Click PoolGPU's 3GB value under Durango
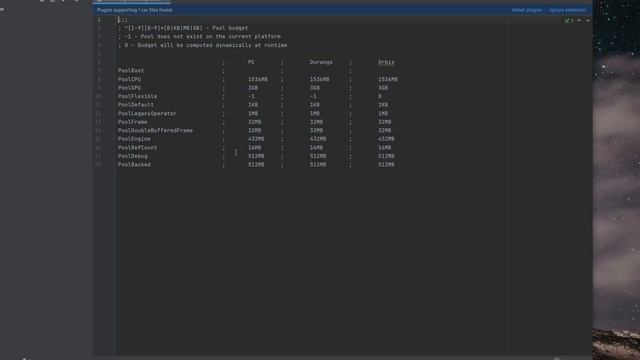640x360 pixels. [x=315, y=88]
